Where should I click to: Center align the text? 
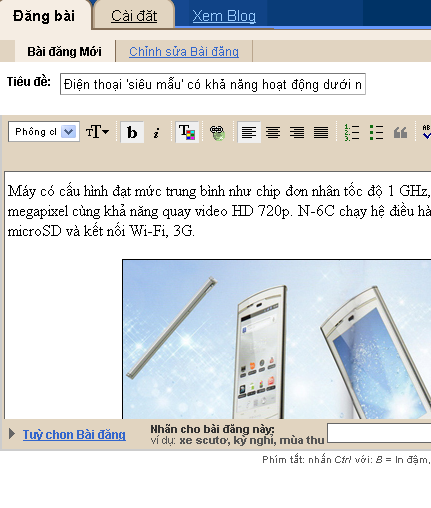tap(273, 132)
